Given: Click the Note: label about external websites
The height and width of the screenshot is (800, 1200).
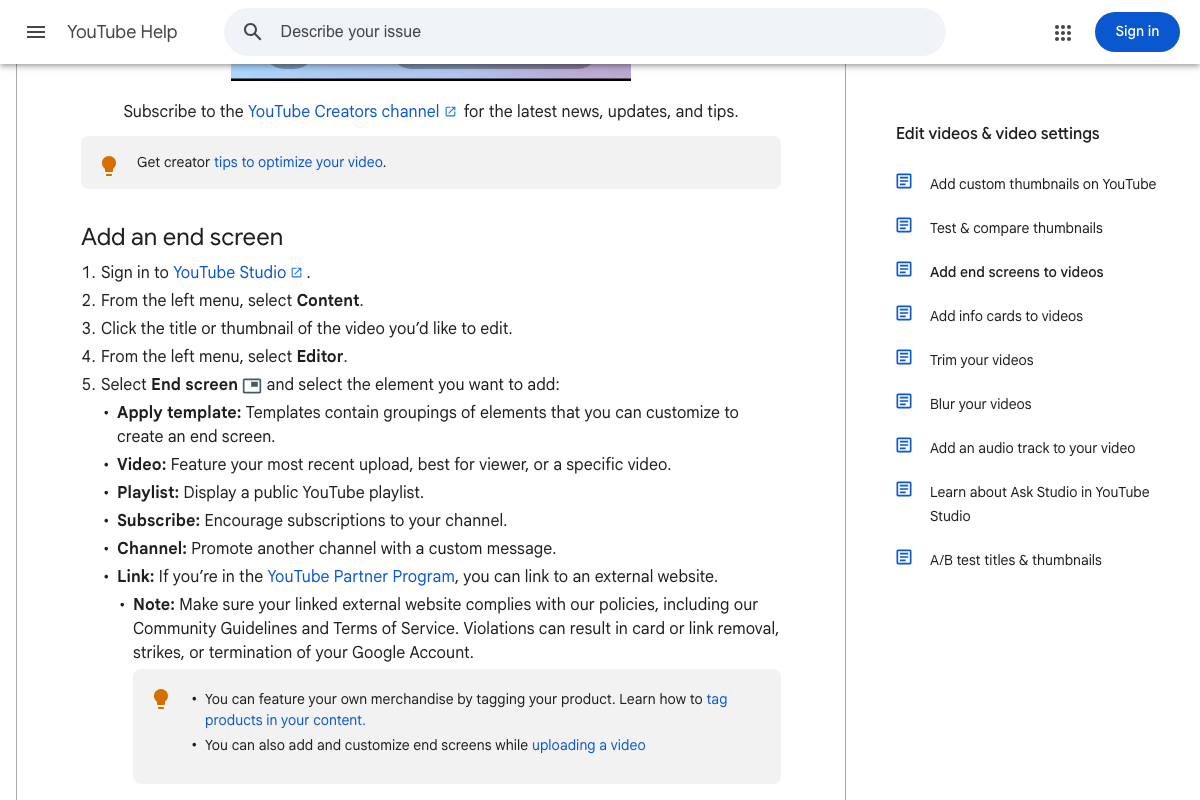Looking at the screenshot, I should [x=154, y=604].
